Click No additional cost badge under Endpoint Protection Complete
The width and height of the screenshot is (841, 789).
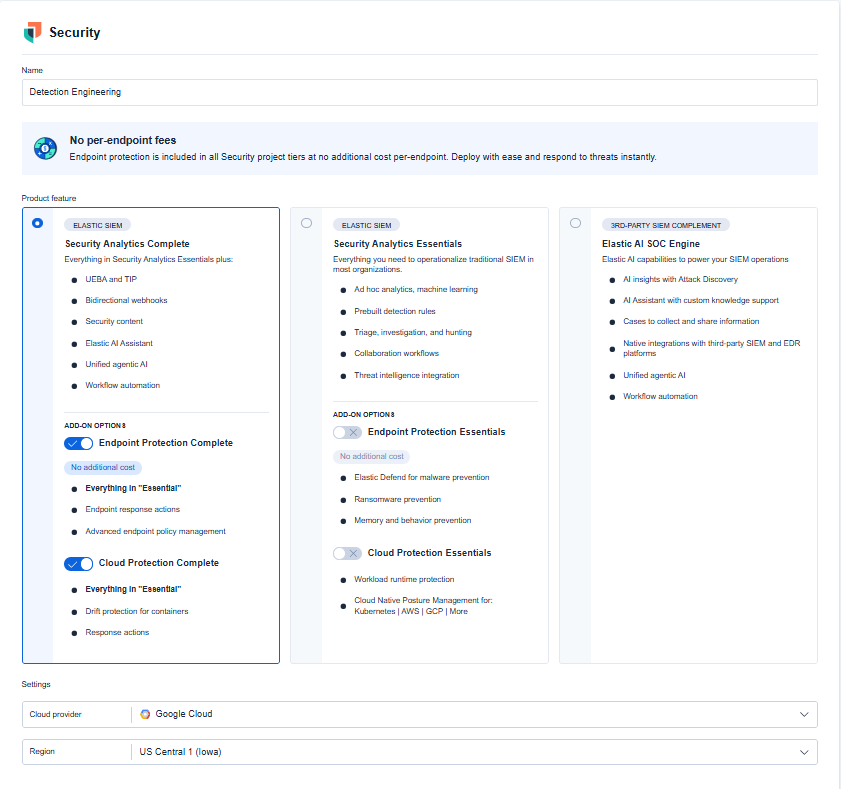tap(103, 467)
